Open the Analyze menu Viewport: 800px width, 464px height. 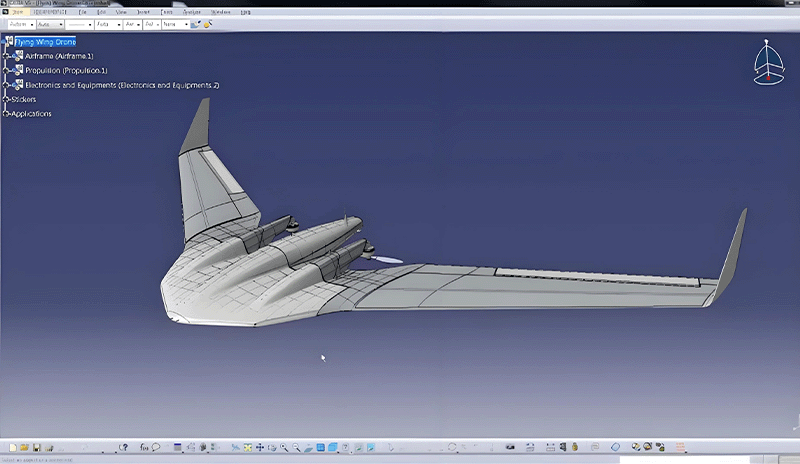click(x=192, y=12)
